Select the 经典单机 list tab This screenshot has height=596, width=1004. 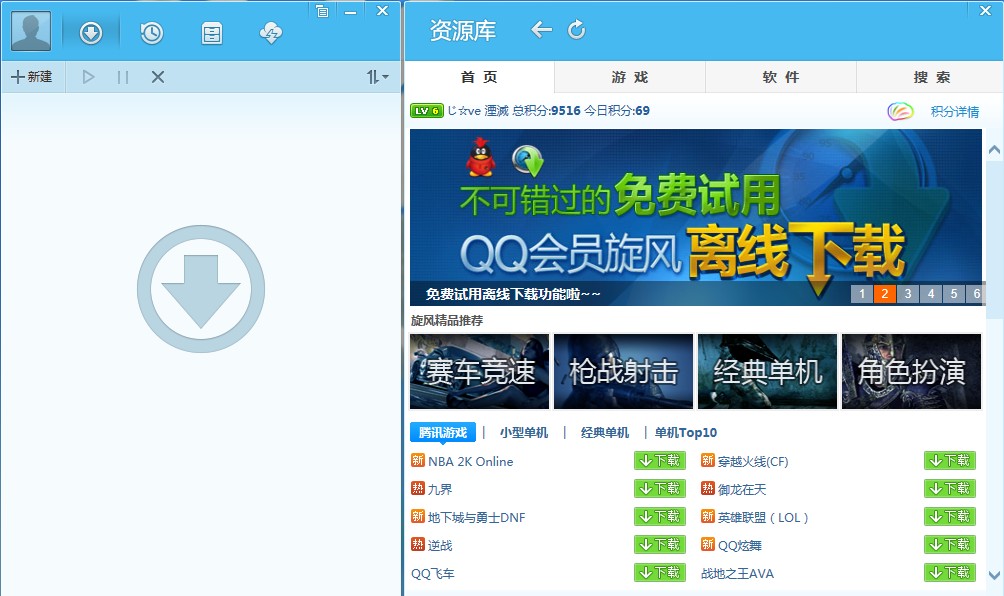coord(604,433)
